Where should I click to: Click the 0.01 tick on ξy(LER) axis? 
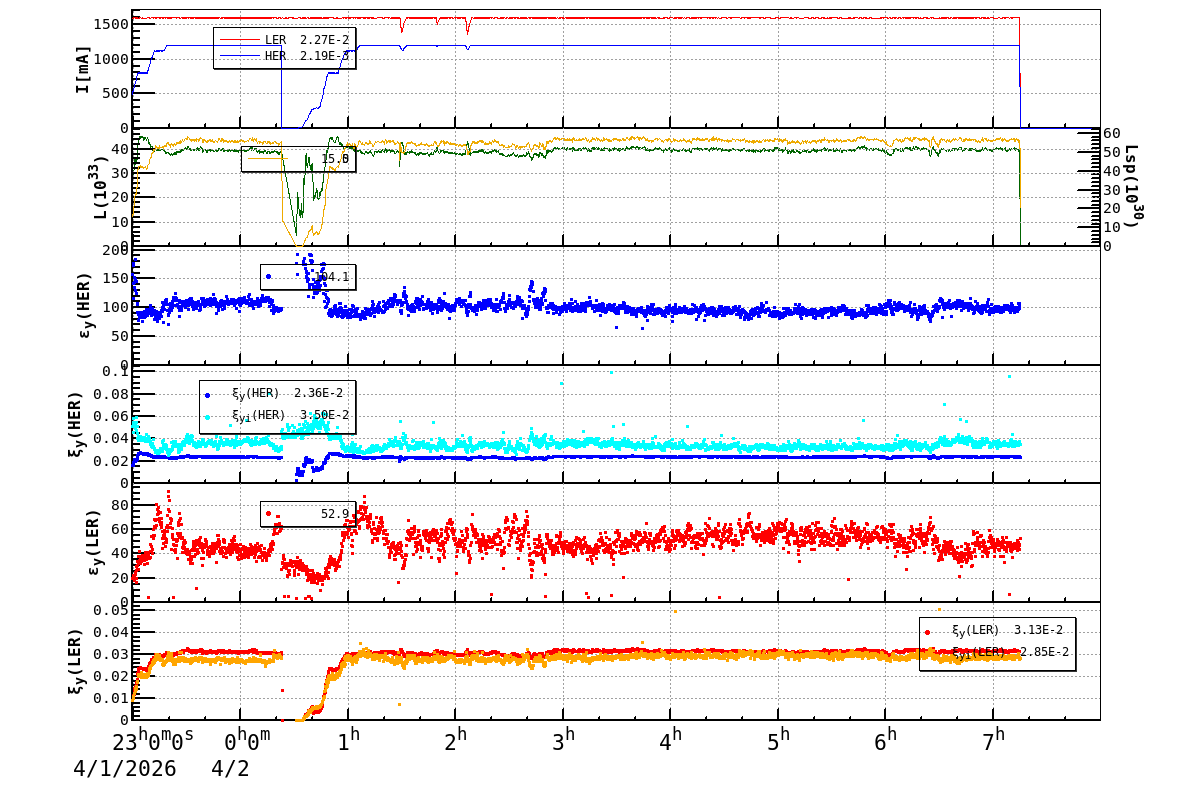tap(112, 698)
